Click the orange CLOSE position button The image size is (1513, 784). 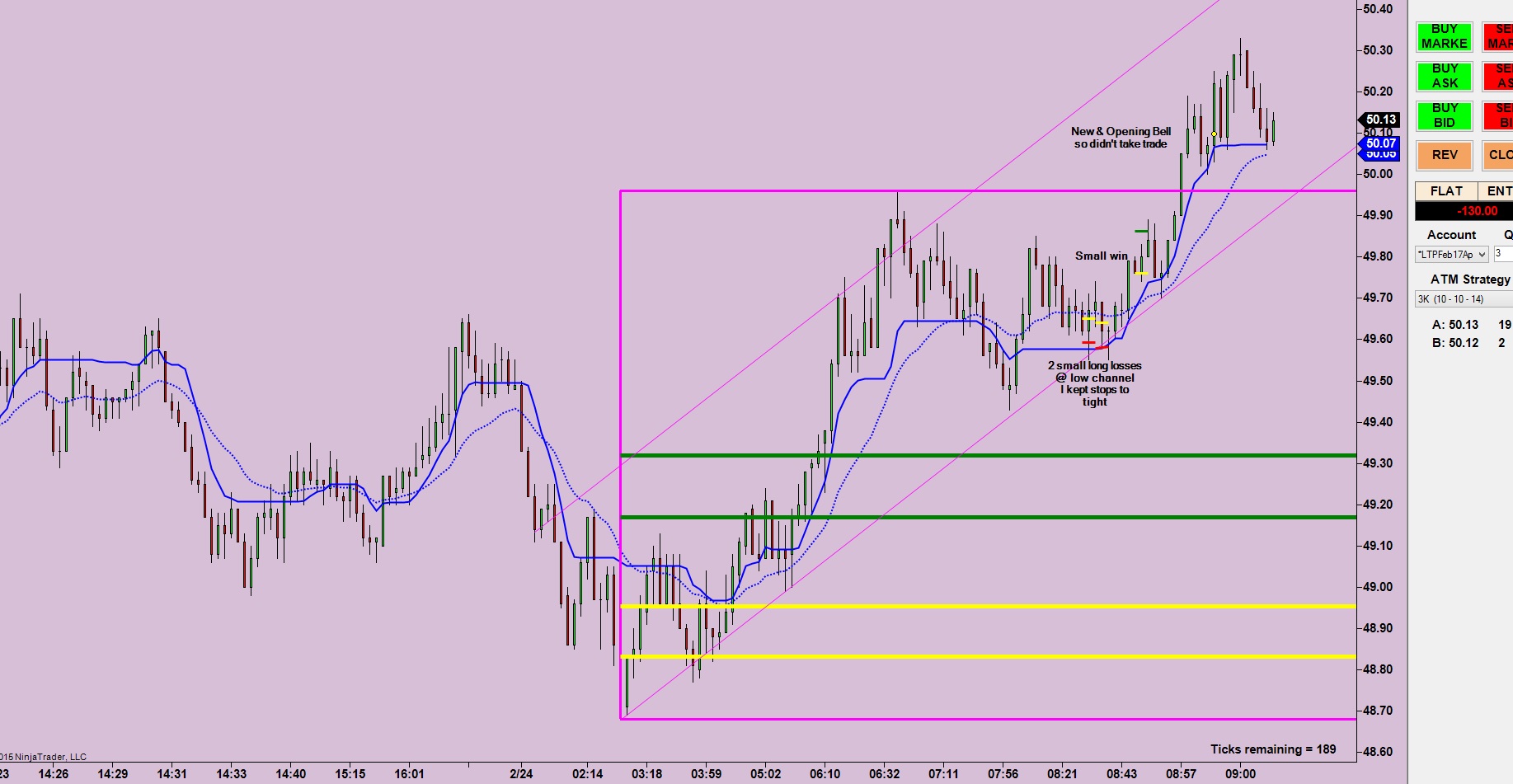pyautogui.click(x=1498, y=155)
